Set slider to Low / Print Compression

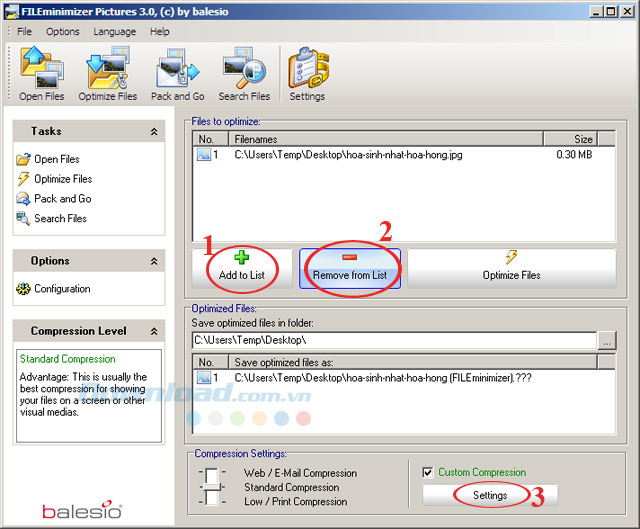pyautogui.click(x=212, y=502)
